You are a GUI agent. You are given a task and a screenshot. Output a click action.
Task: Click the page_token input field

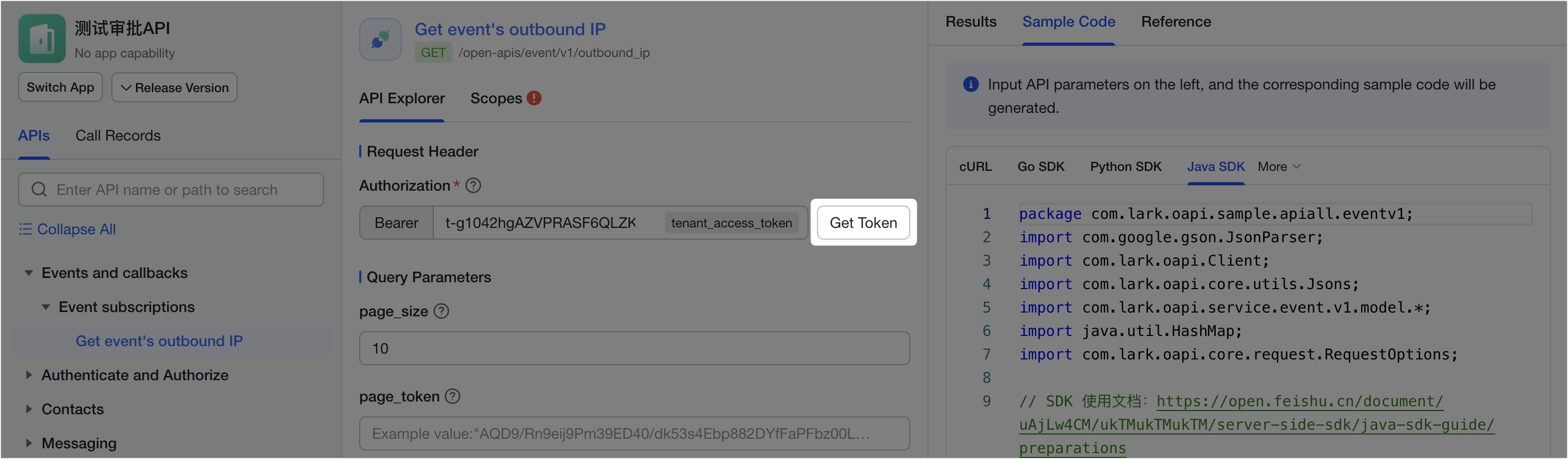pos(634,433)
